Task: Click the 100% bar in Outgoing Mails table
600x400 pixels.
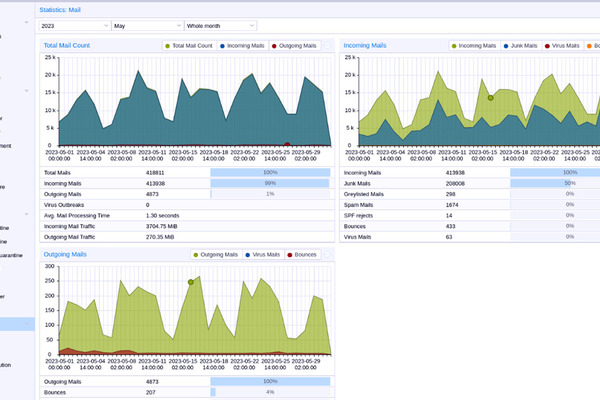Action: pos(270,382)
